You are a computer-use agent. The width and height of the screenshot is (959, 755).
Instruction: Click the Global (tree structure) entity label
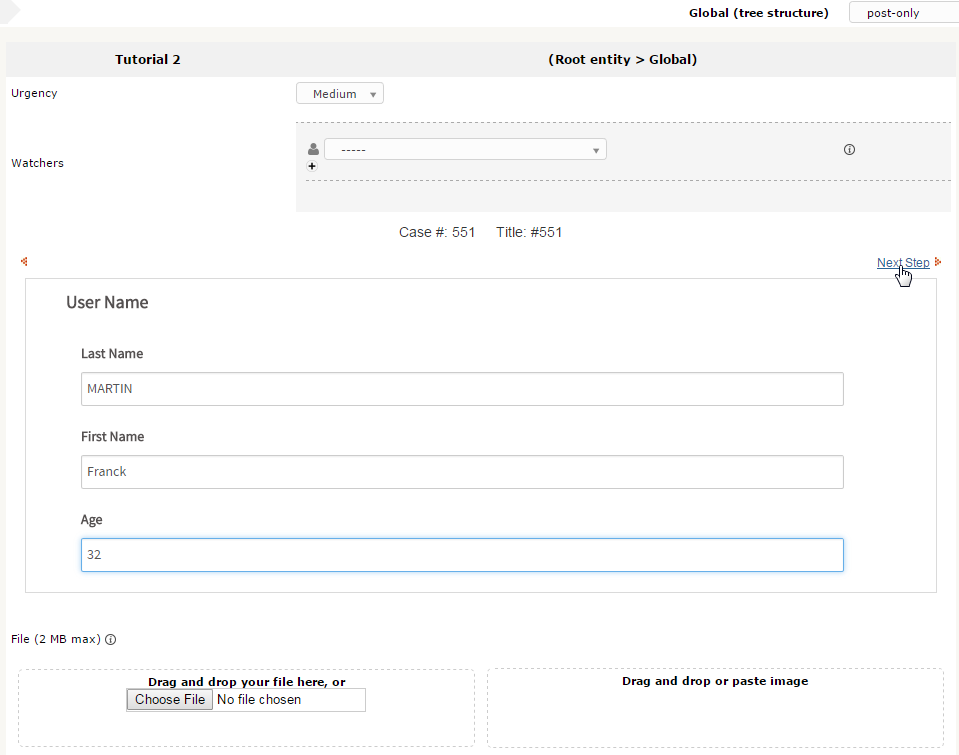coord(758,13)
